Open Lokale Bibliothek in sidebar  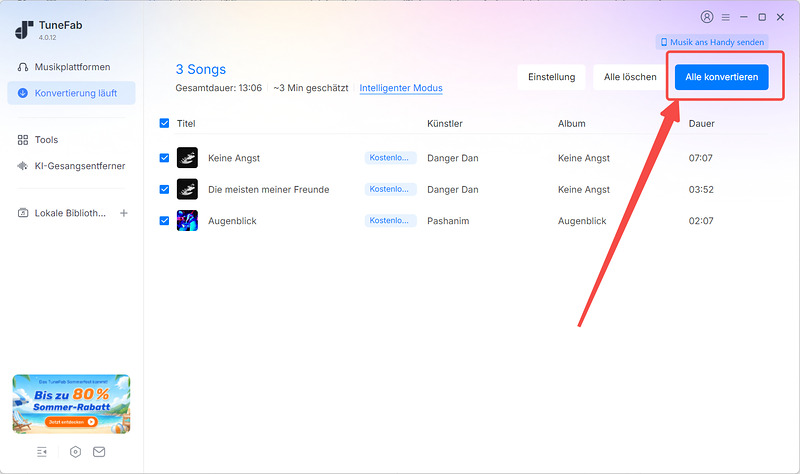coord(70,213)
